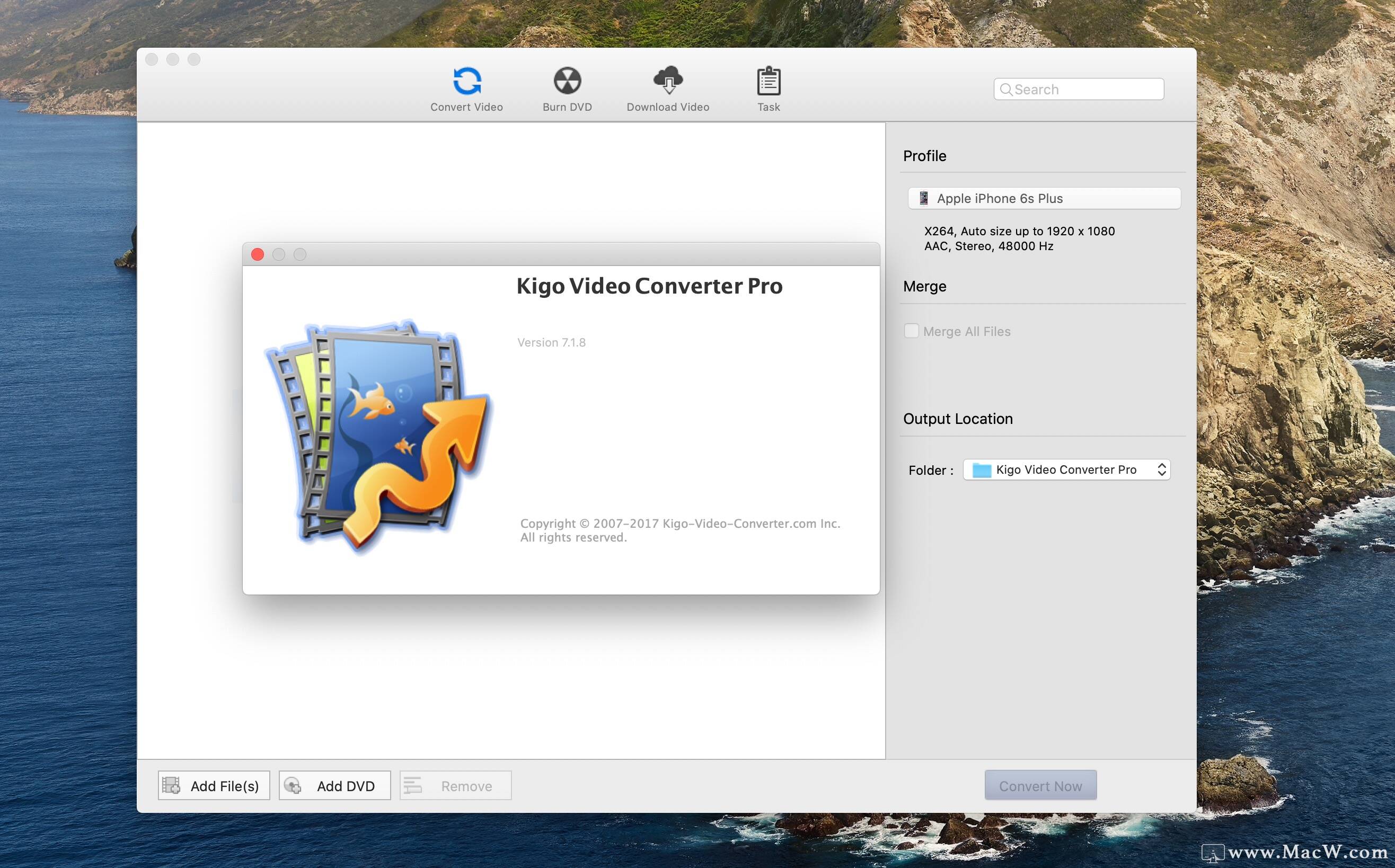
Task: Click the up-down arrows of Folder popup
Action: pos(1161,470)
